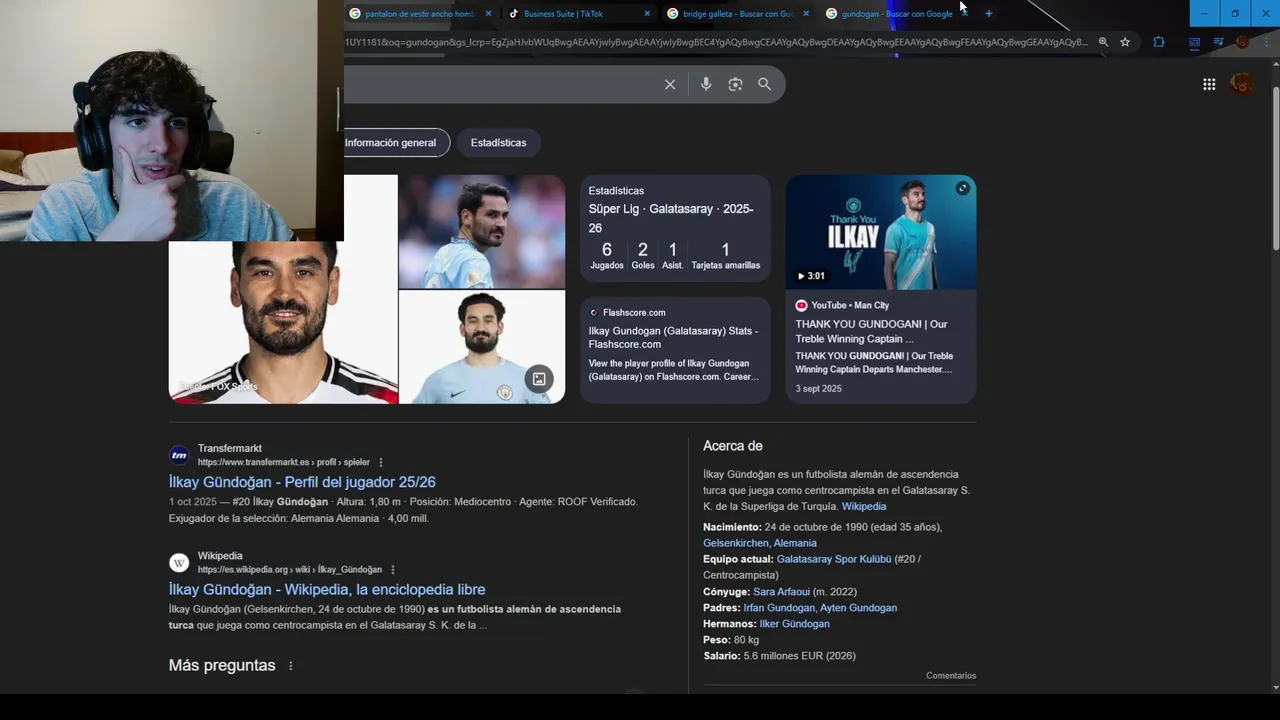Screen dimensions: 1280x720
Task: Click the Wikipedia site favicon
Action: (x=179, y=562)
